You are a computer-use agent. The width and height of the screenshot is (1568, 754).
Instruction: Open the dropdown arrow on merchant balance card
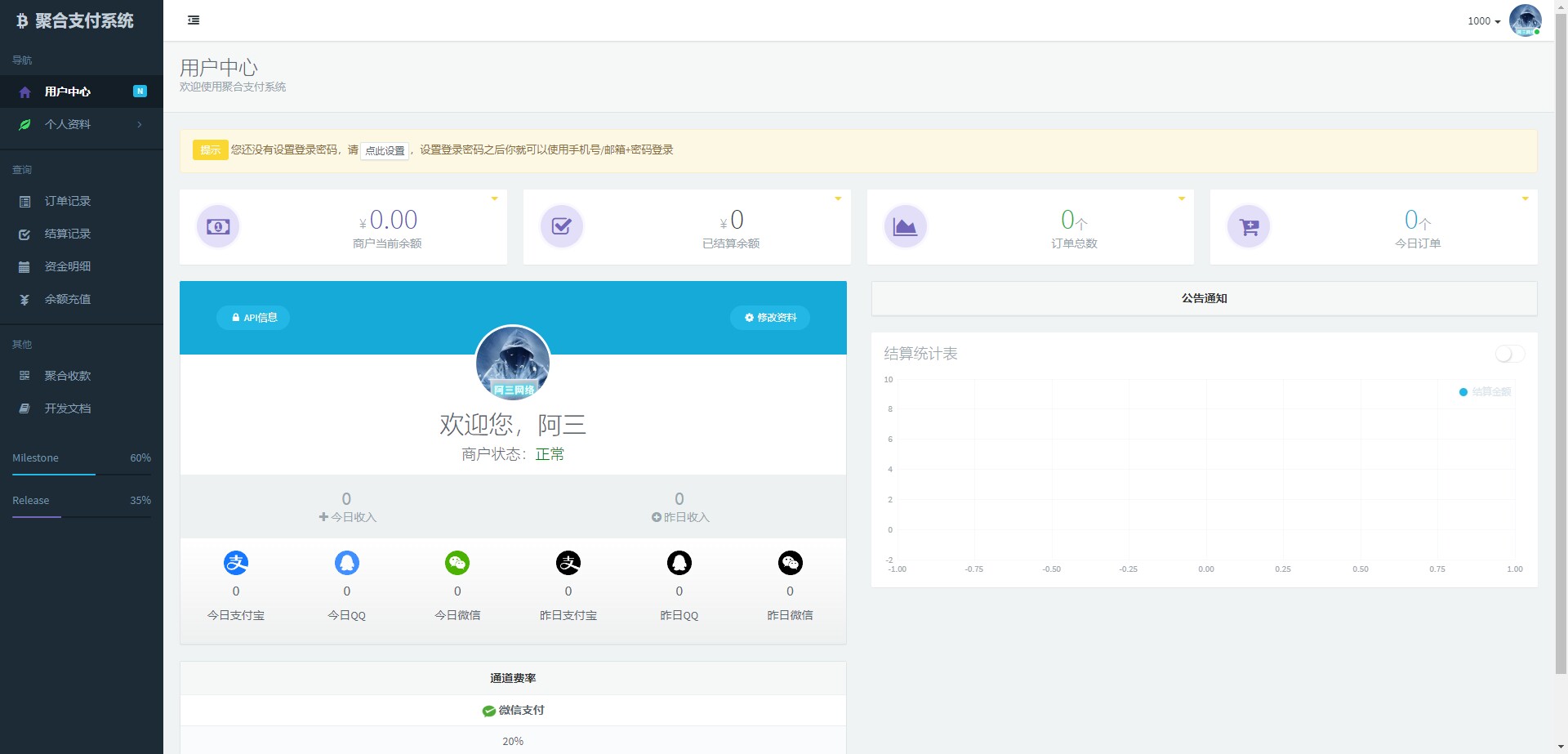pyautogui.click(x=494, y=199)
